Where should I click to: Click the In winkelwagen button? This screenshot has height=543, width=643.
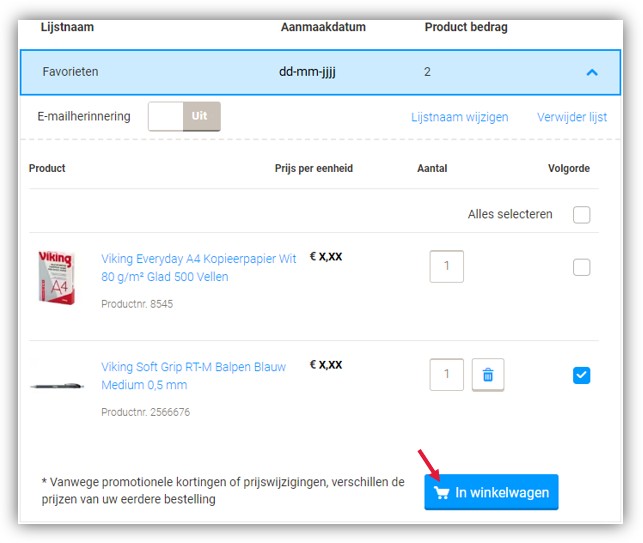[x=491, y=493]
